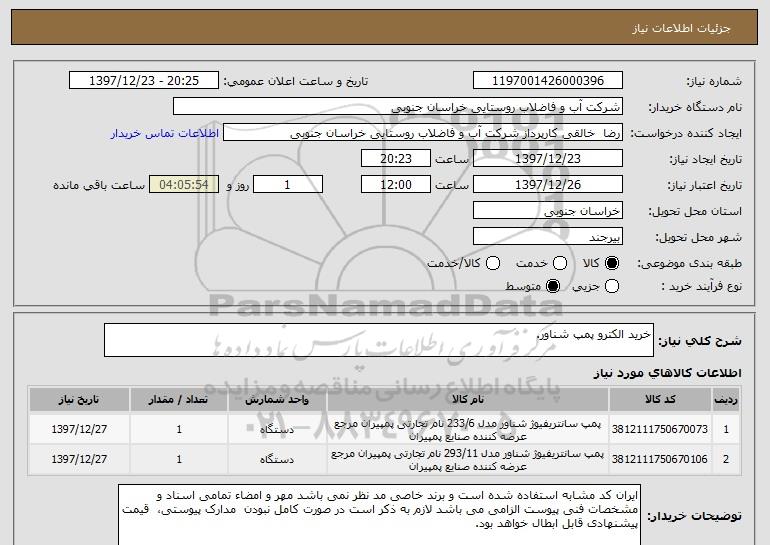Select the متوسط purchase type radio
The image size is (770, 545).
pyautogui.click(x=553, y=286)
